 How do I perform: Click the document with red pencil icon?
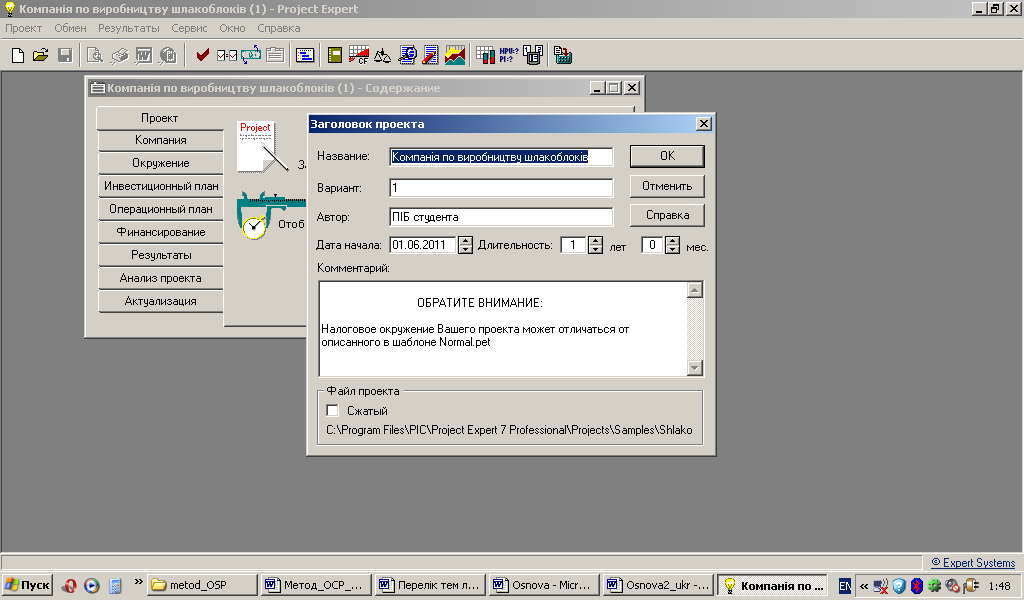430,55
